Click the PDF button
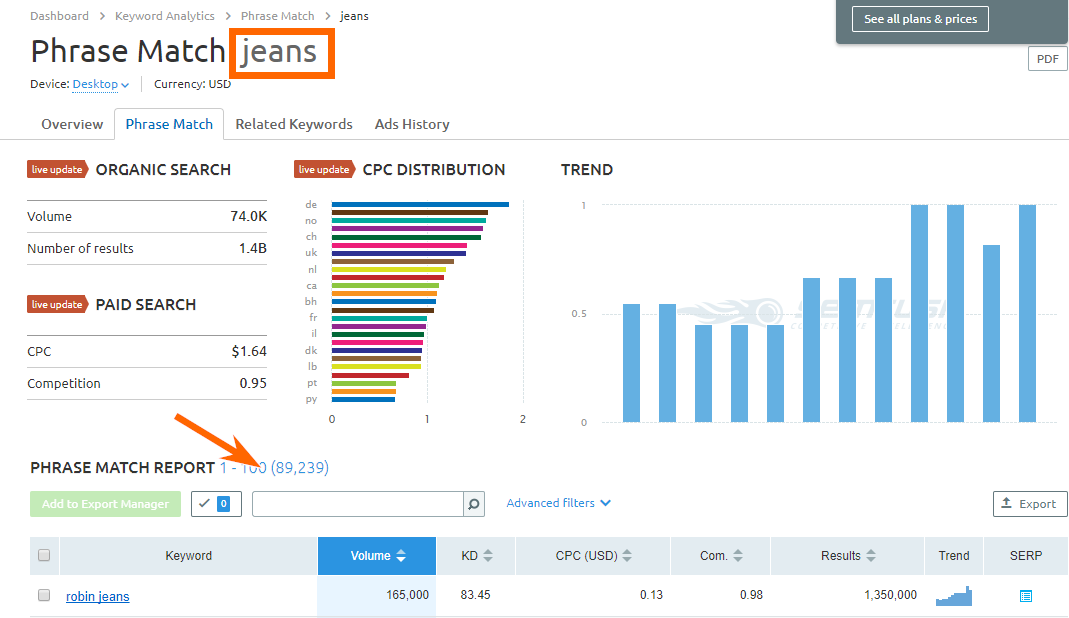 coord(1047,59)
